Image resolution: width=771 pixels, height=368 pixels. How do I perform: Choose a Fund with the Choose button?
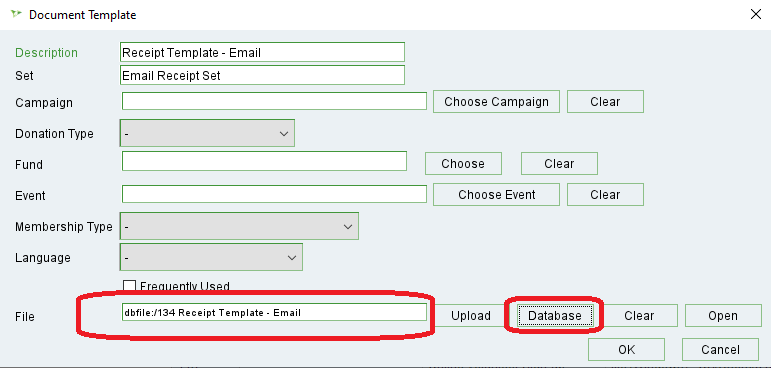[x=463, y=163]
